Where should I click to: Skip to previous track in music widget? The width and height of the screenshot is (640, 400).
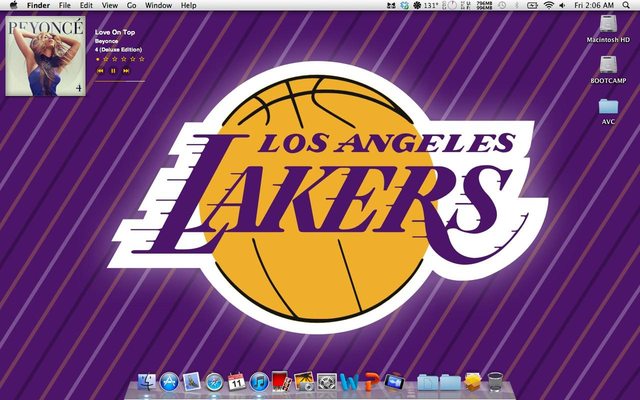[100, 71]
